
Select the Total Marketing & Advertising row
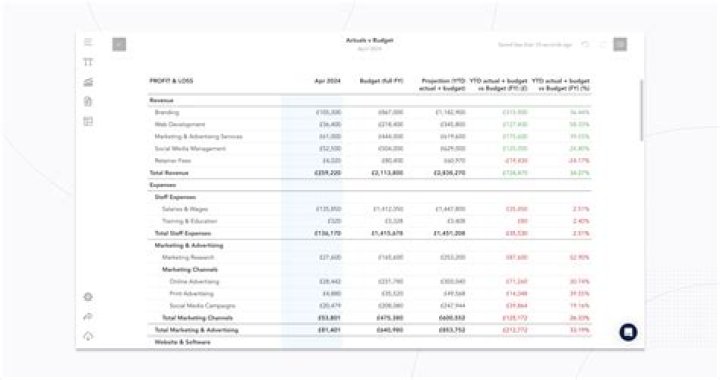click(x=370, y=330)
